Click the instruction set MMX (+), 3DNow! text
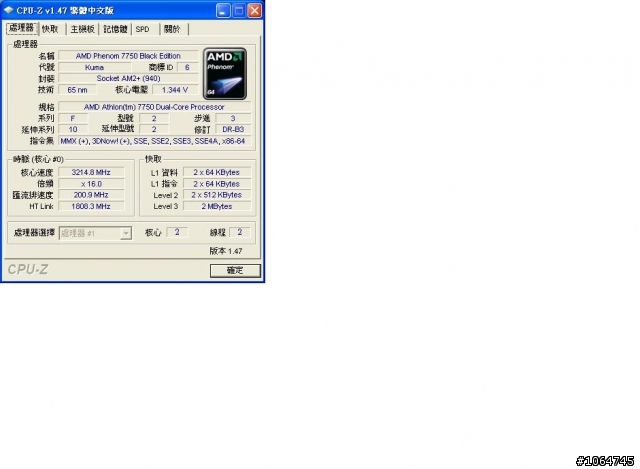Viewport: 640px width, 469px height. click(154, 141)
